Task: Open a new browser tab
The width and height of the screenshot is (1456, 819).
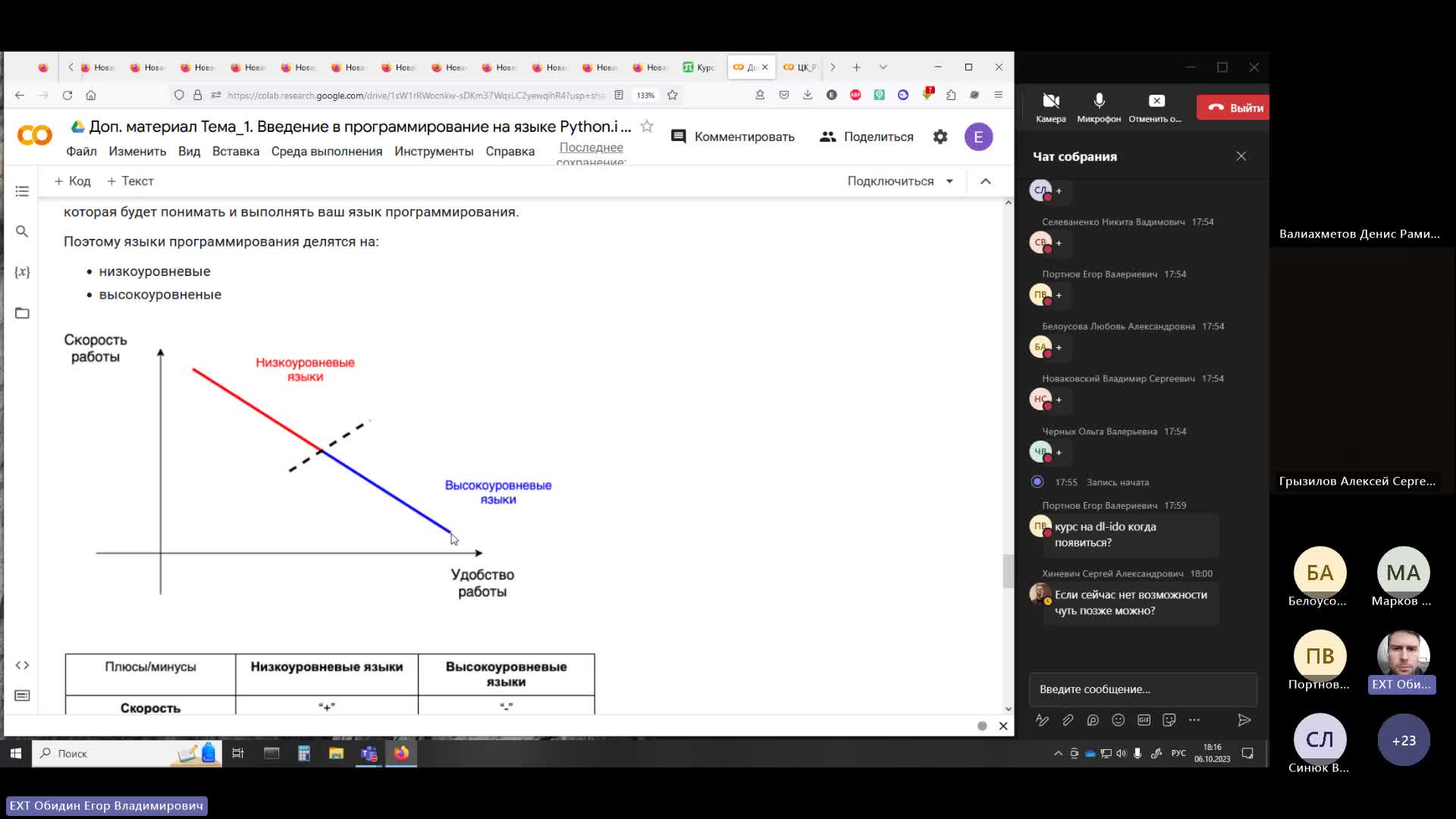Action: [856, 67]
